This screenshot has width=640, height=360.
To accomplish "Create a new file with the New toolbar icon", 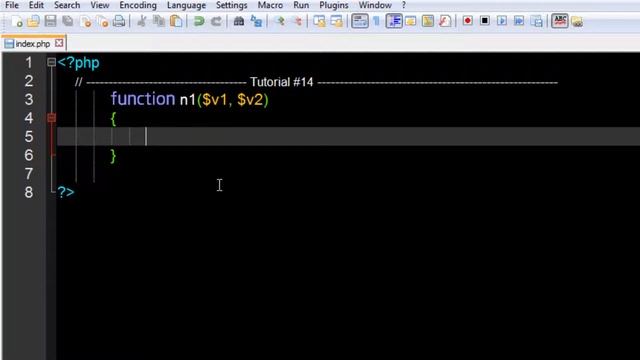I will click(x=17, y=21).
